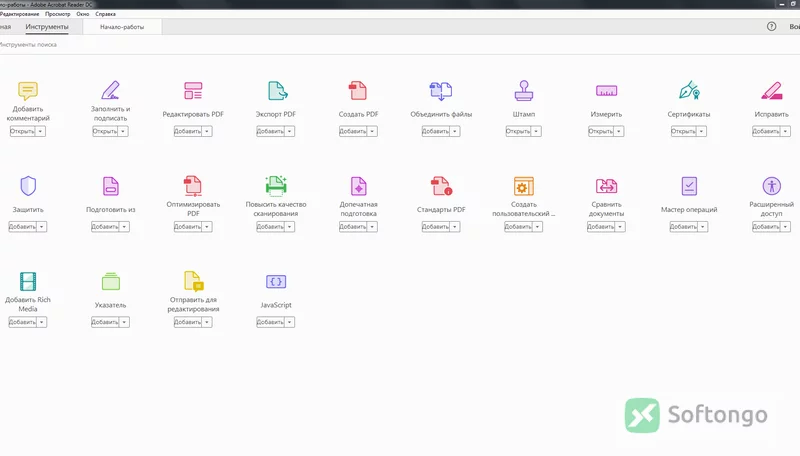Click Открыть button under Сертификаты
The height and width of the screenshot is (456, 800).
(683, 132)
